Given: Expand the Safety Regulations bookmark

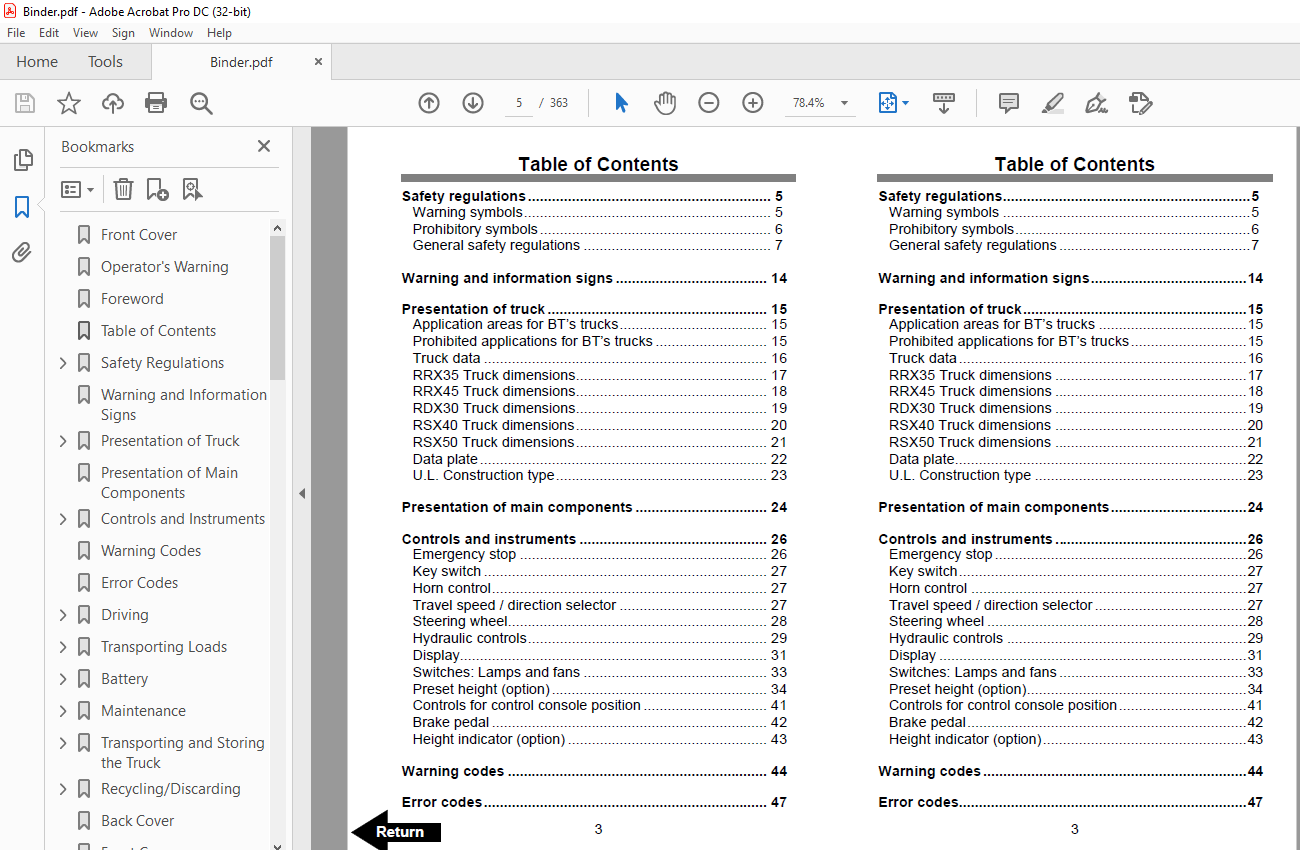Looking at the screenshot, I should pos(63,363).
